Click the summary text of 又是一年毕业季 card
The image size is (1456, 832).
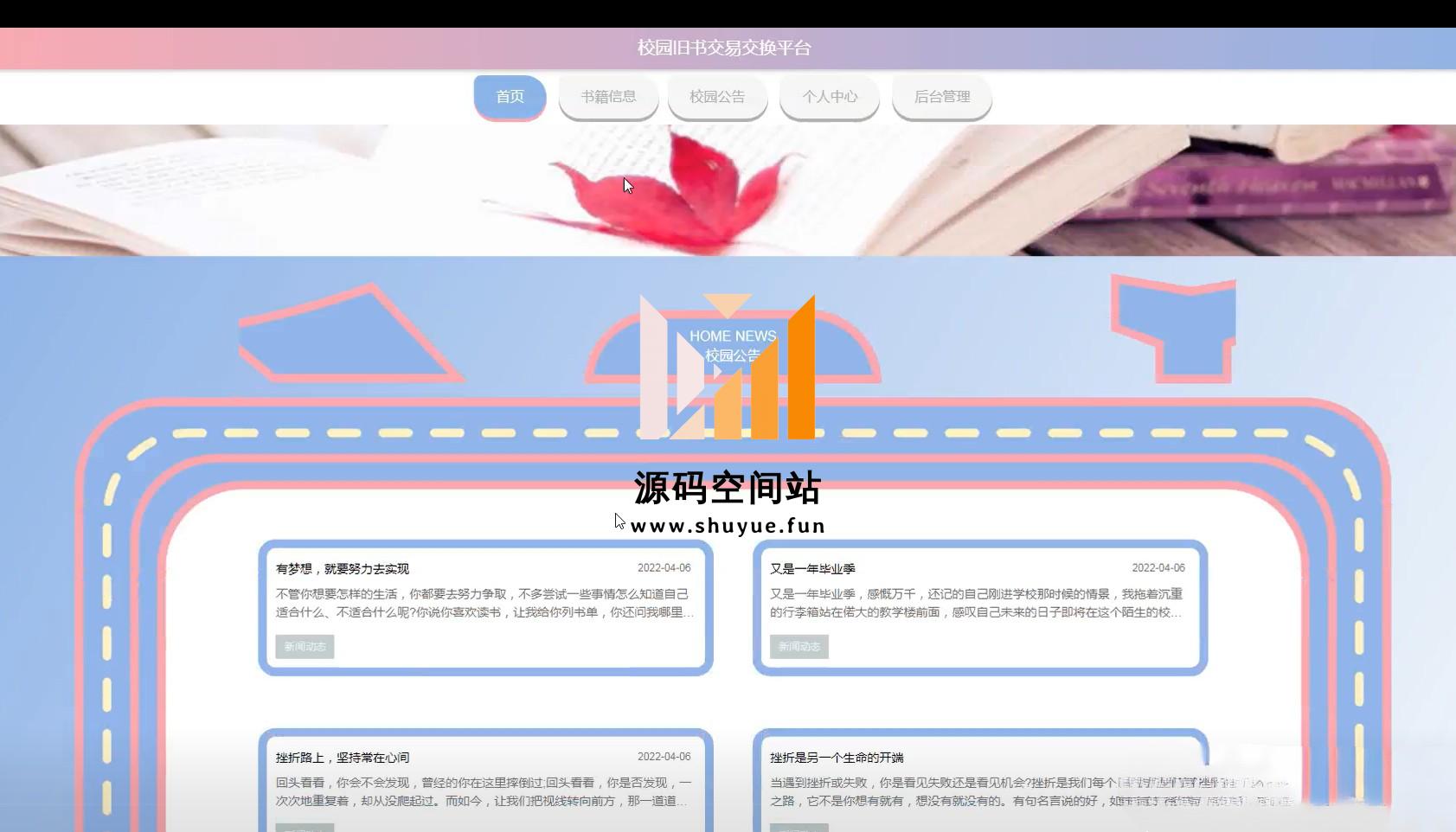click(x=976, y=603)
